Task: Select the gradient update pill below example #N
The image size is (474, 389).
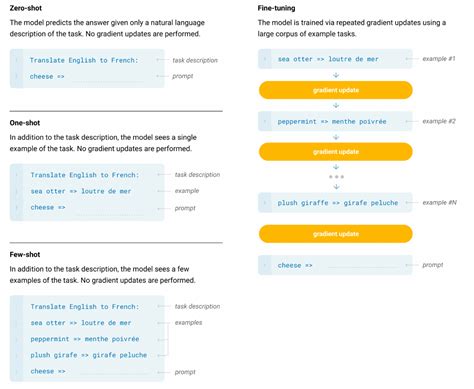Action: 336,234
